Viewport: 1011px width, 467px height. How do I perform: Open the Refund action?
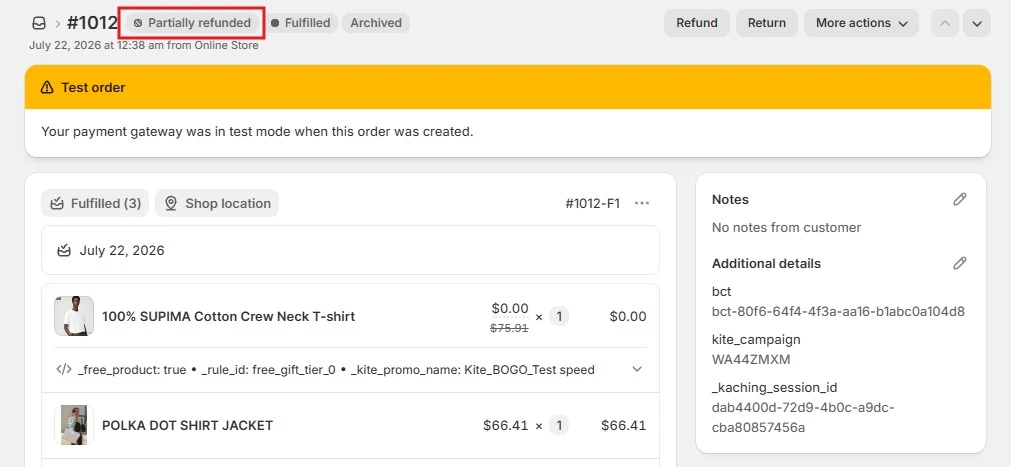pyautogui.click(x=697, y=23)
